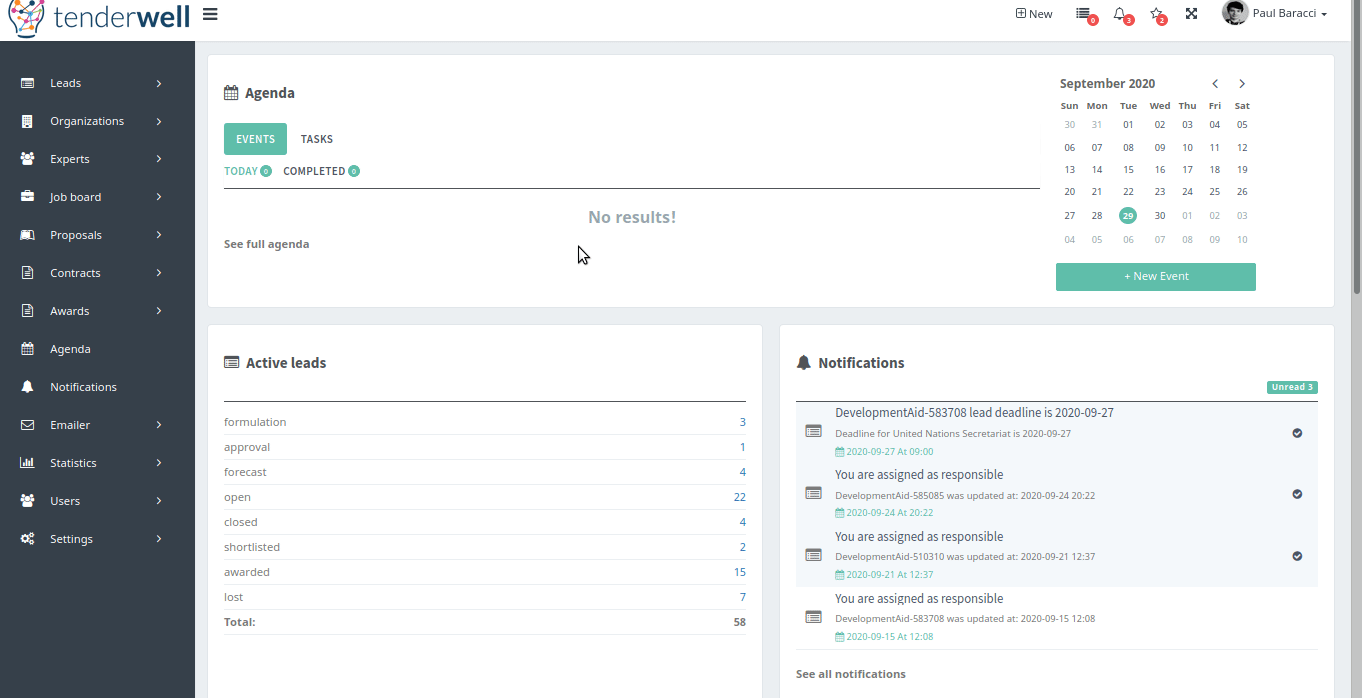Screen dimensions: 1362x698
Task: Click the Settings gears icon
Action: pyautogui.click(x=28, y=539)
